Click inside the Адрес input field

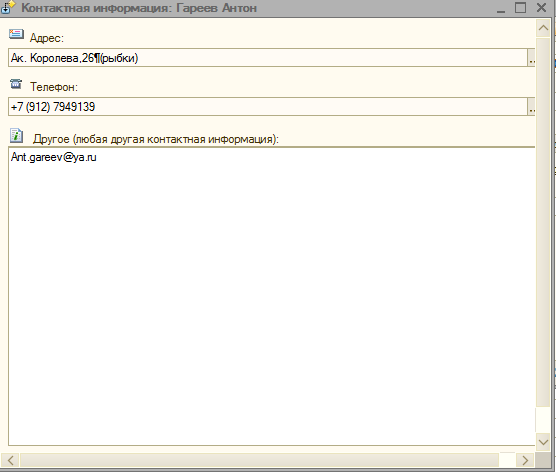[x=268, y=58]
